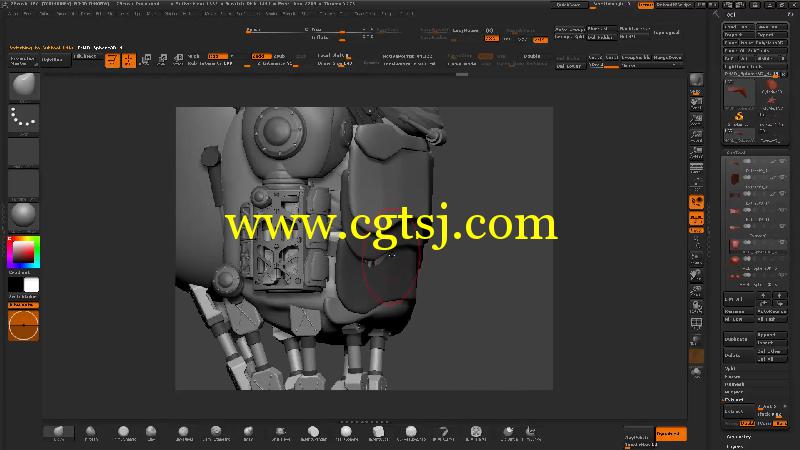
Task: Toggle LazyMouse option
Action: [x=465, y=31]
